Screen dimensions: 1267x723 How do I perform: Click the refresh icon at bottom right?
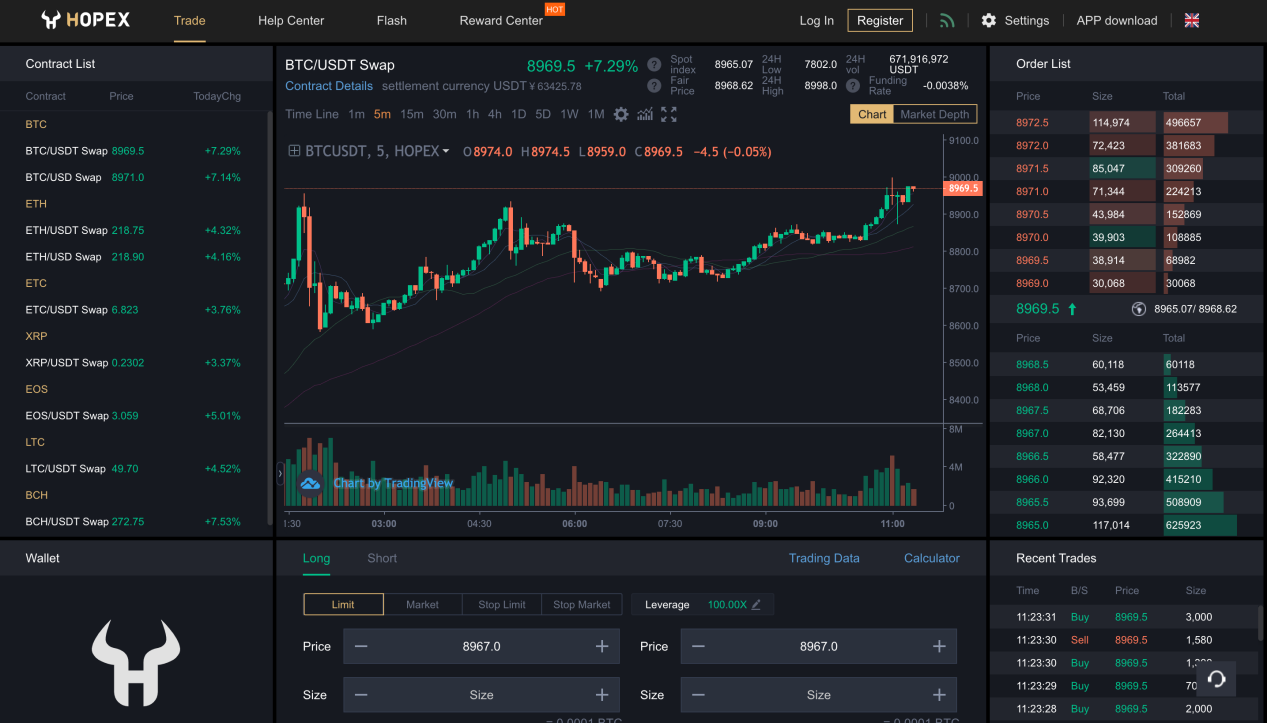click(1216, 679)
